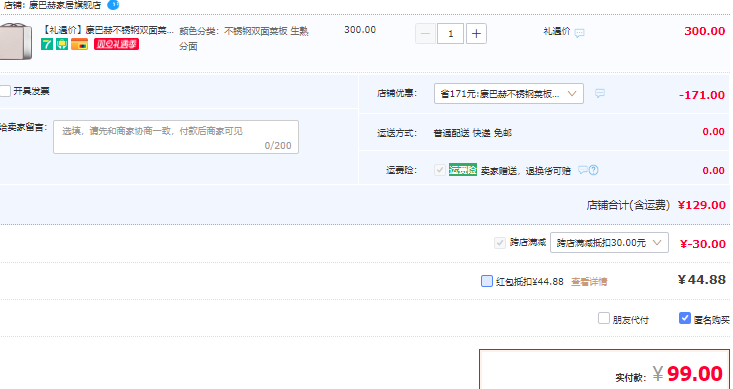Open the 查看详情 link for red packet
733x389 pixels.
[589, 281]
